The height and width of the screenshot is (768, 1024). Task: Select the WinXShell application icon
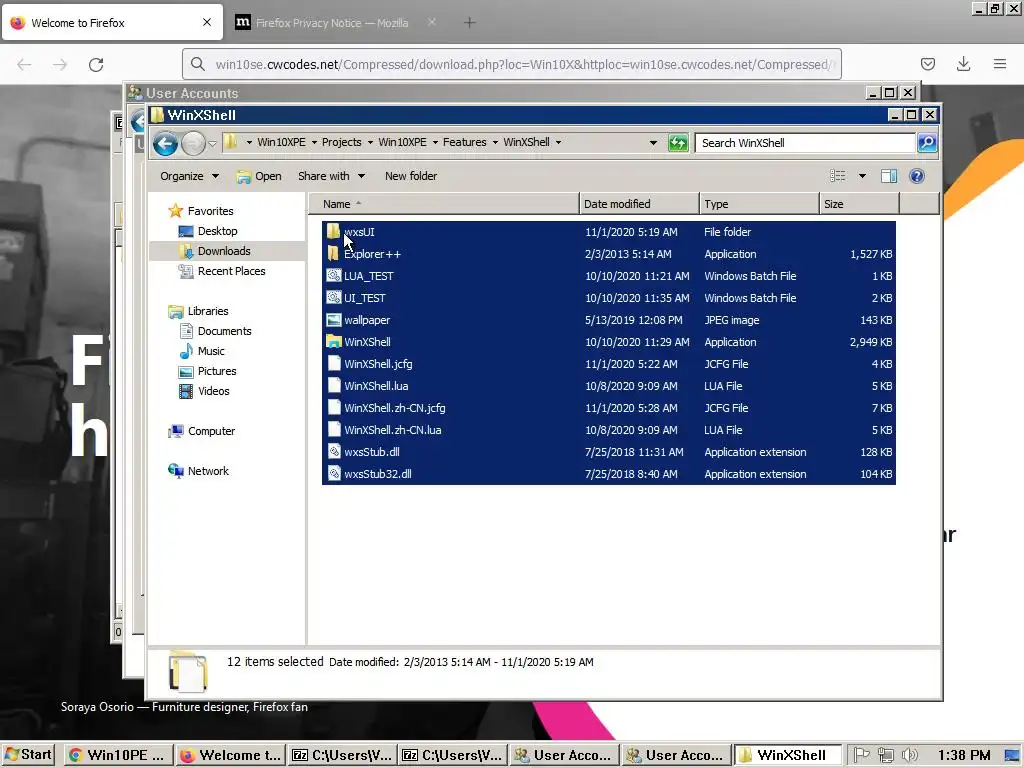pyautogui.click(x=334, y=342)
